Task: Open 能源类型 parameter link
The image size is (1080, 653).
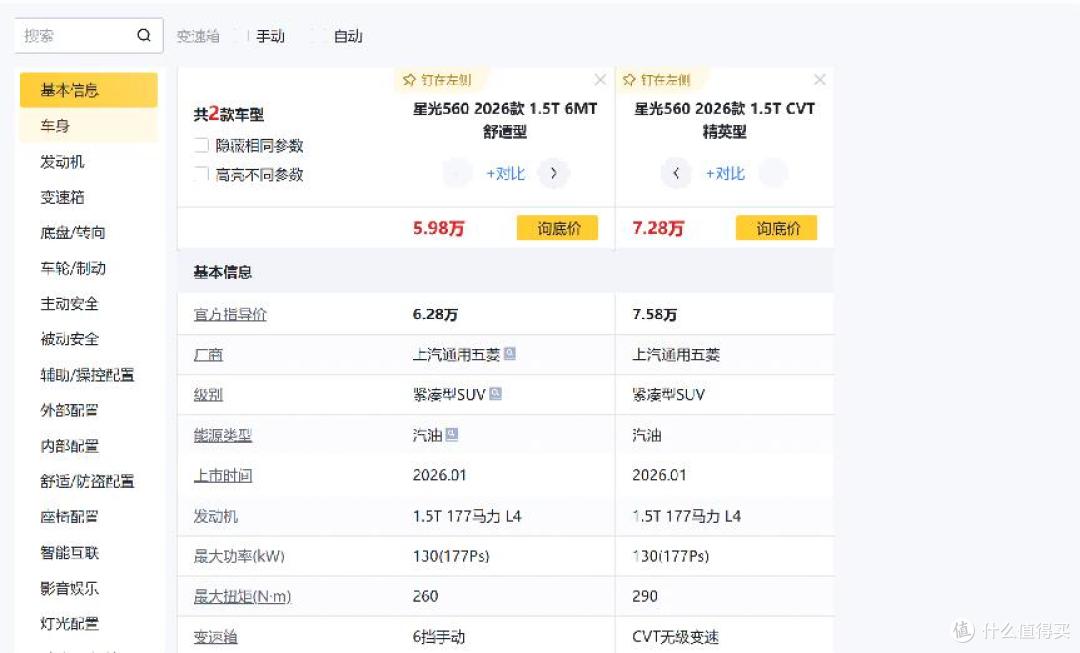Action: pos(222,435)
